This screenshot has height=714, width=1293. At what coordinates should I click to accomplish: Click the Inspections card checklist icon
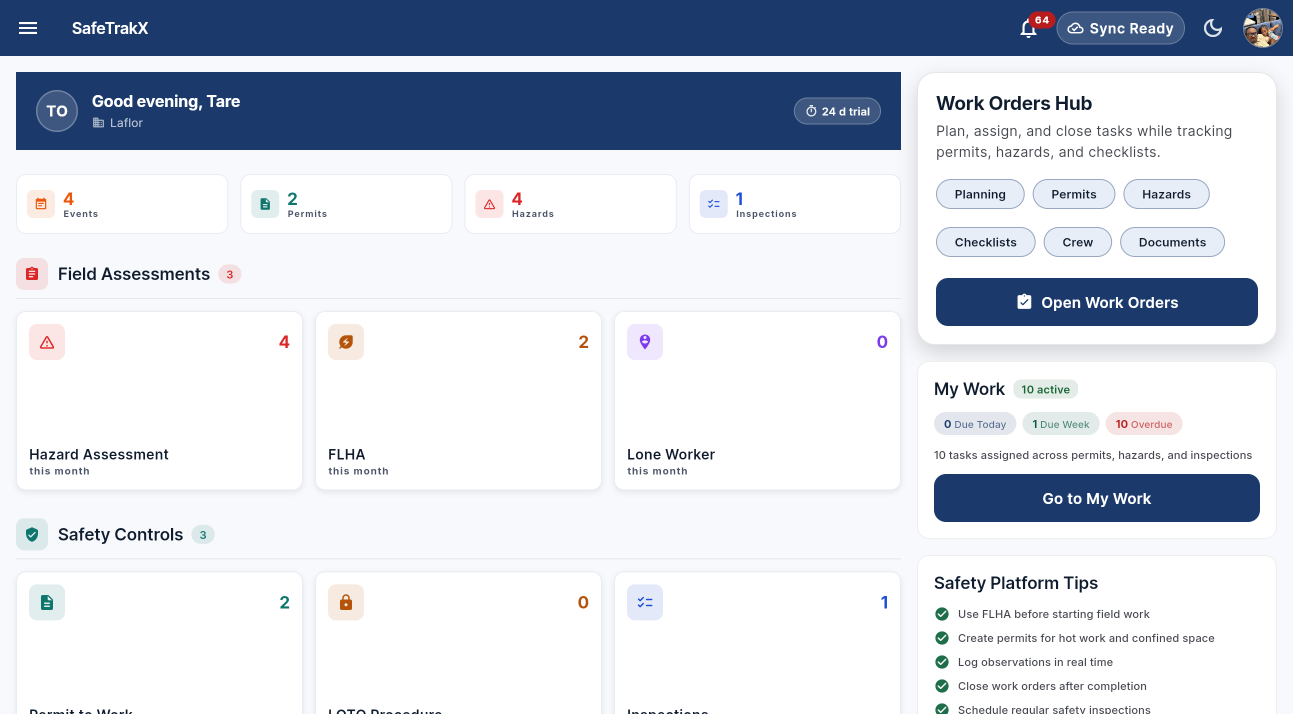click(645, 602)
